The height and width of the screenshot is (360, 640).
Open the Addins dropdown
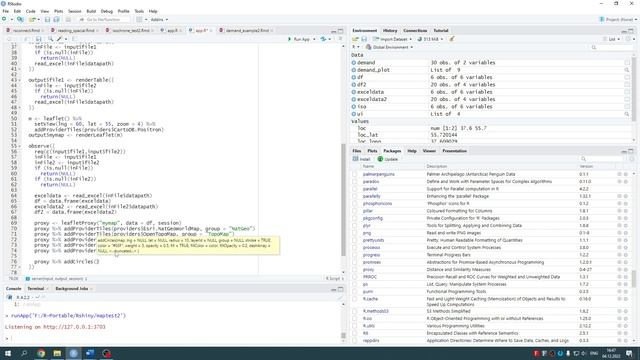coord(159,19)
